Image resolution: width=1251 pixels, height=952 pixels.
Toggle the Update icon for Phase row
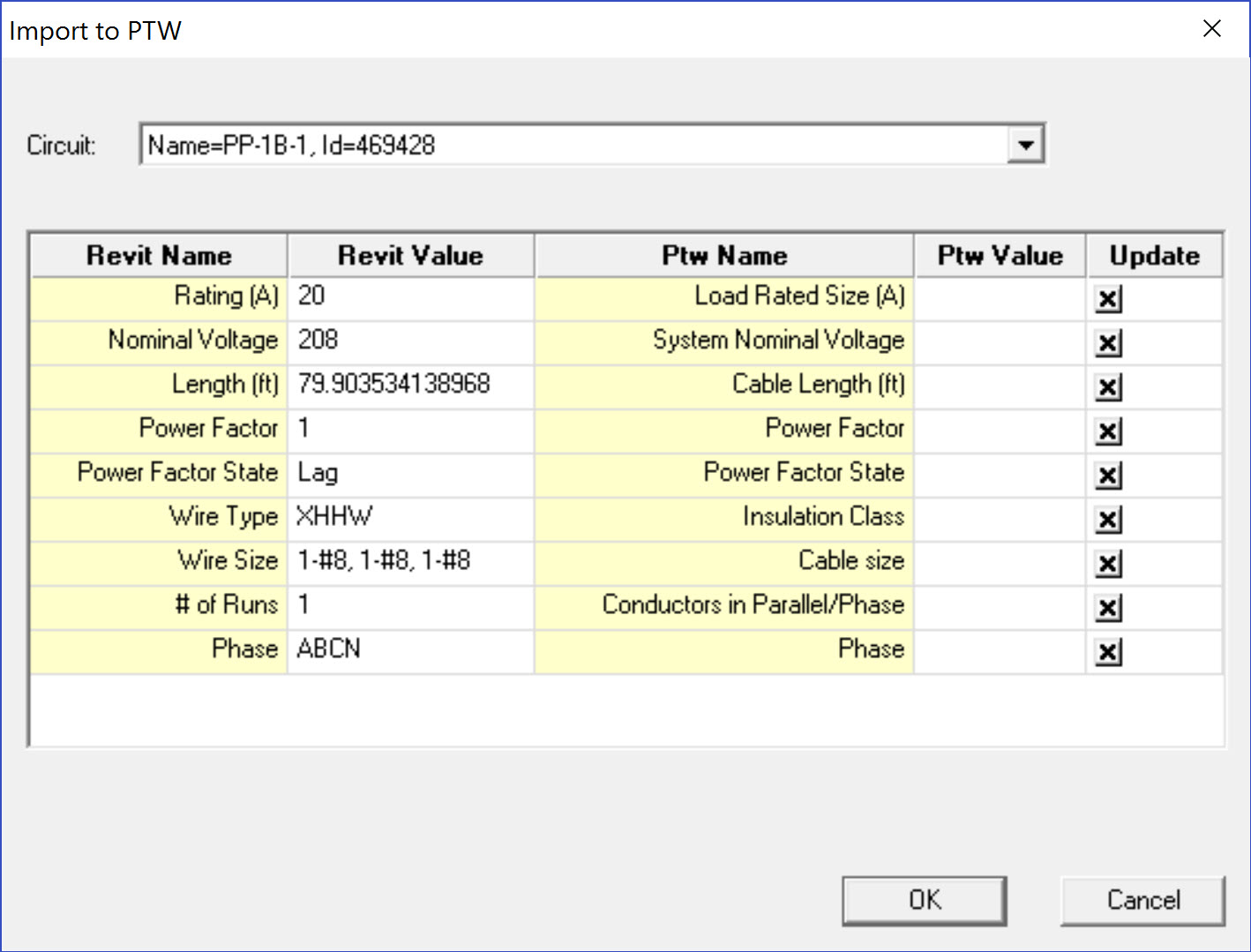1108,652
